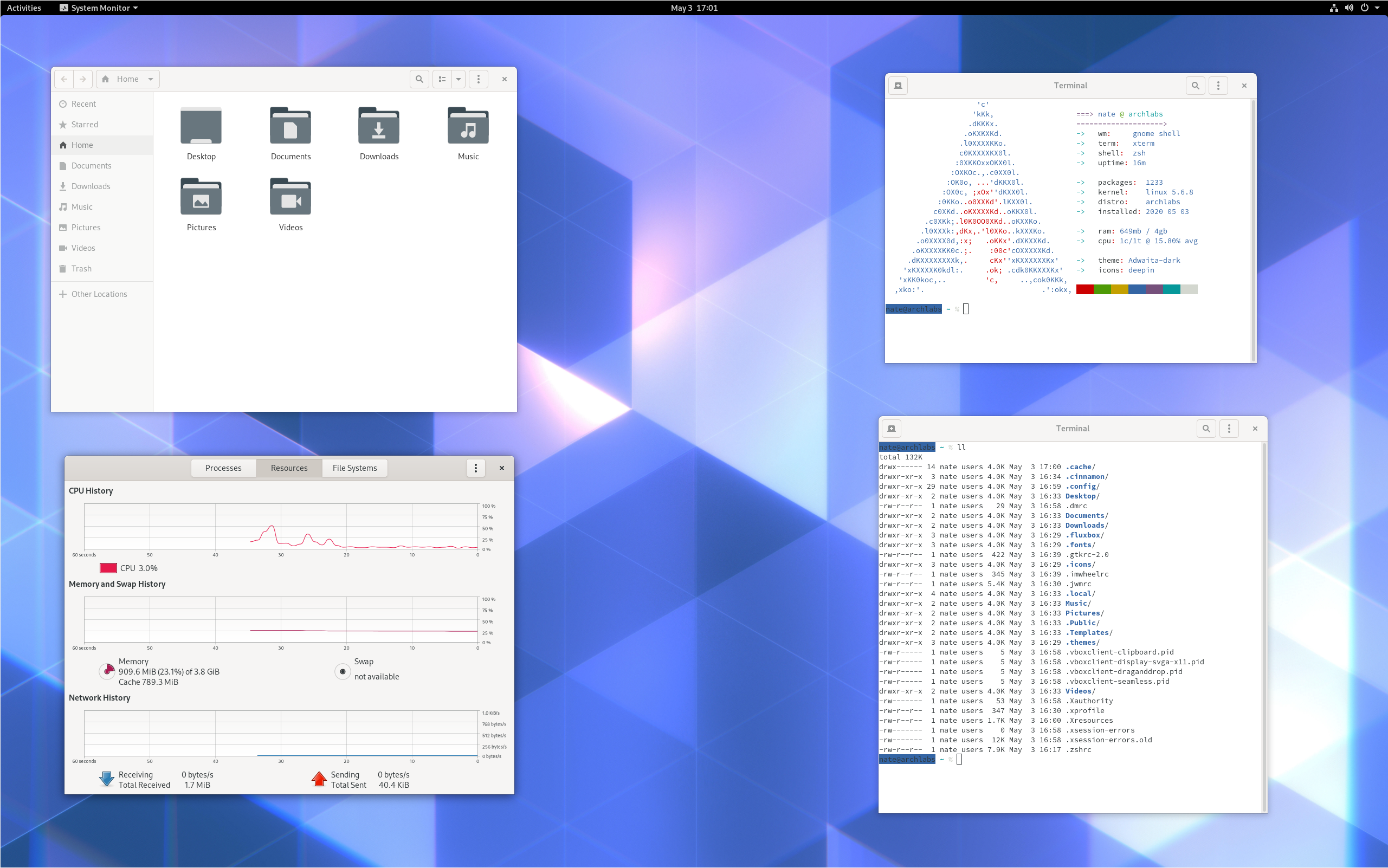Click the volume icon in top bar

[x=1349, y=8]
